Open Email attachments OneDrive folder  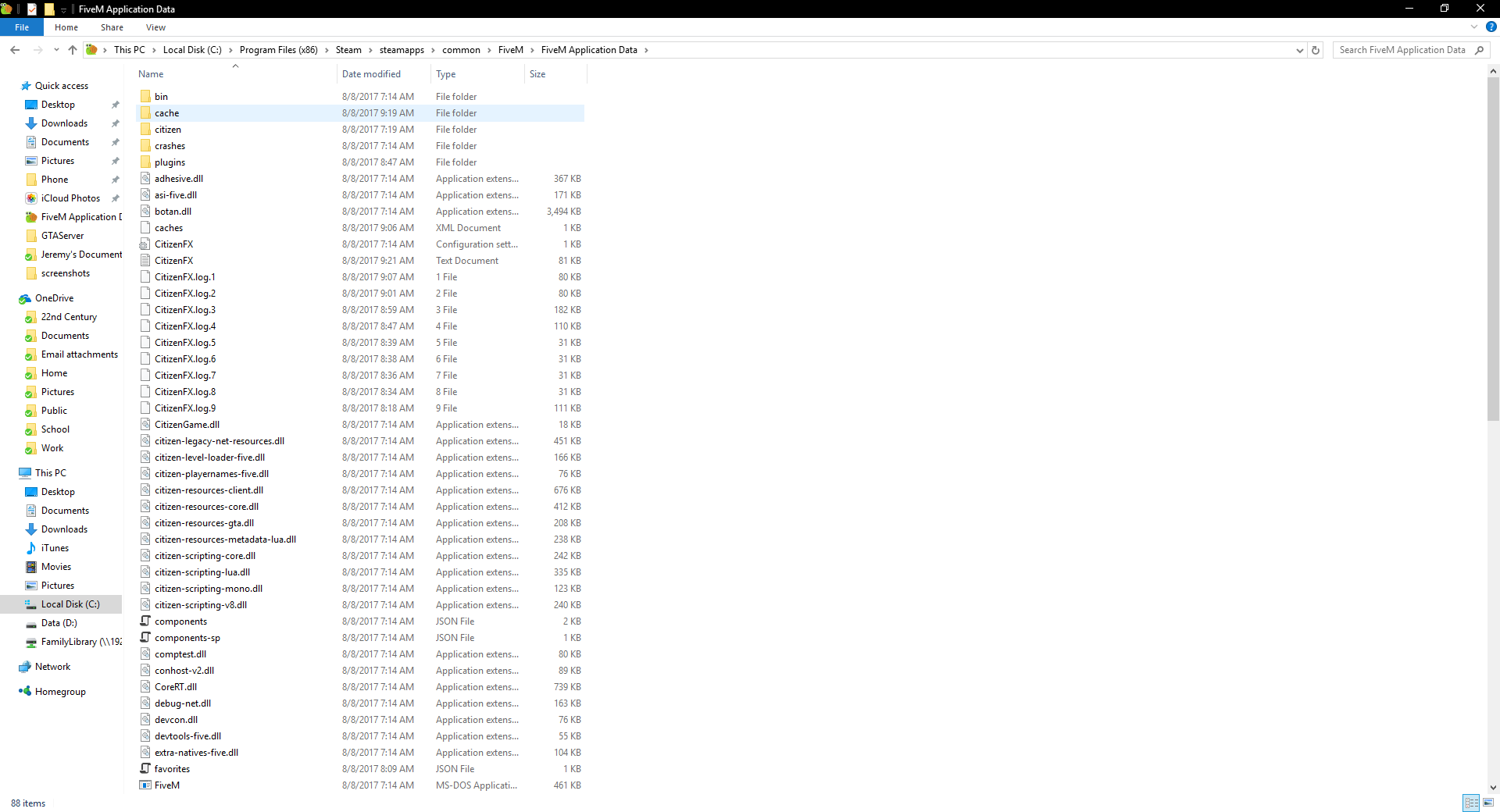pos(80,354)
